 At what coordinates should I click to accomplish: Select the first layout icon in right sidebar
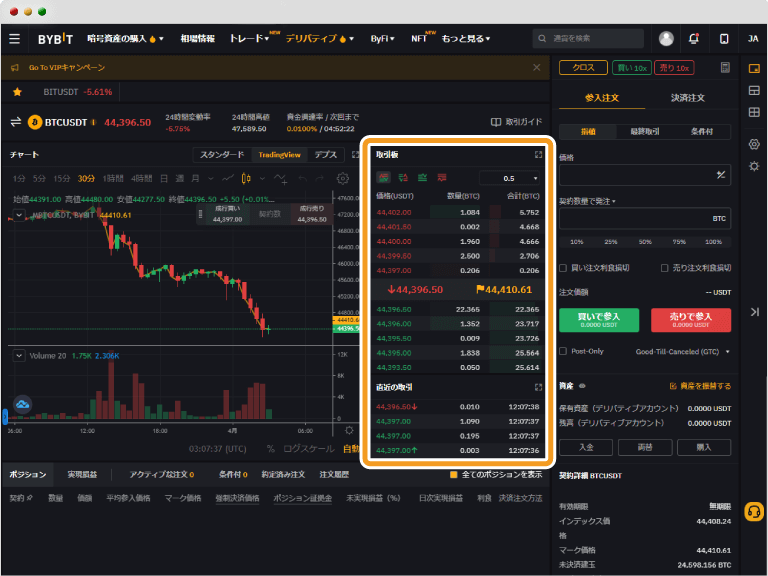coord(754,69)
